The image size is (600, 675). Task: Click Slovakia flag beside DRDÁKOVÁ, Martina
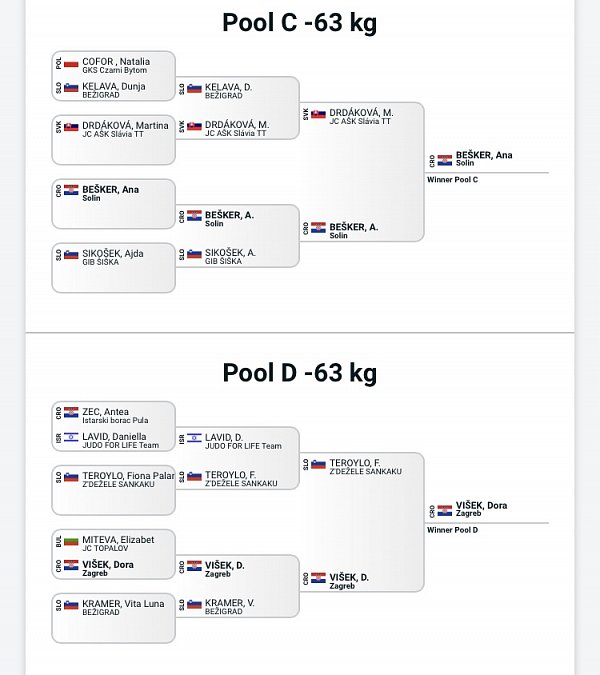(71, 127)
